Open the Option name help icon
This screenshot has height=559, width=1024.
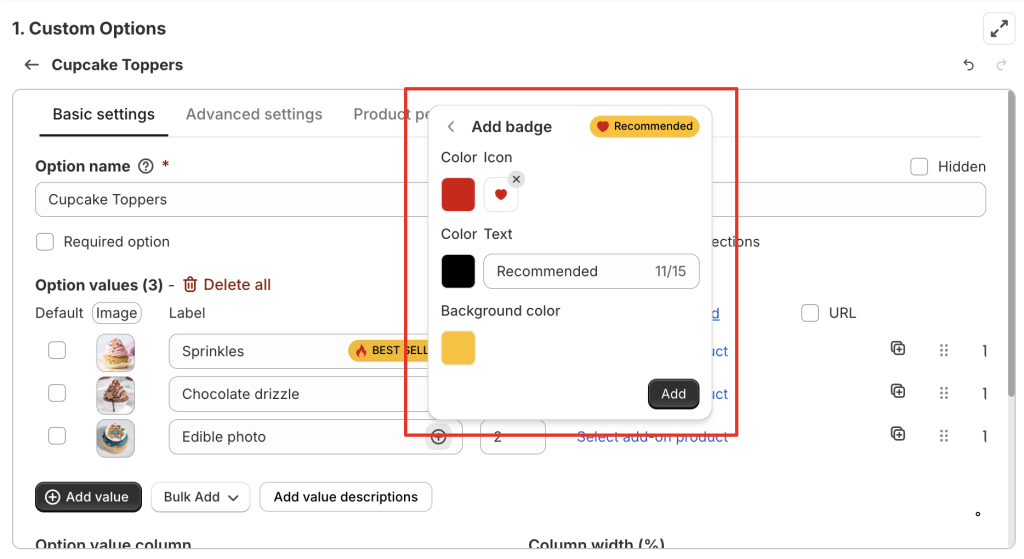pyautogui.click(x=146, y=166)
